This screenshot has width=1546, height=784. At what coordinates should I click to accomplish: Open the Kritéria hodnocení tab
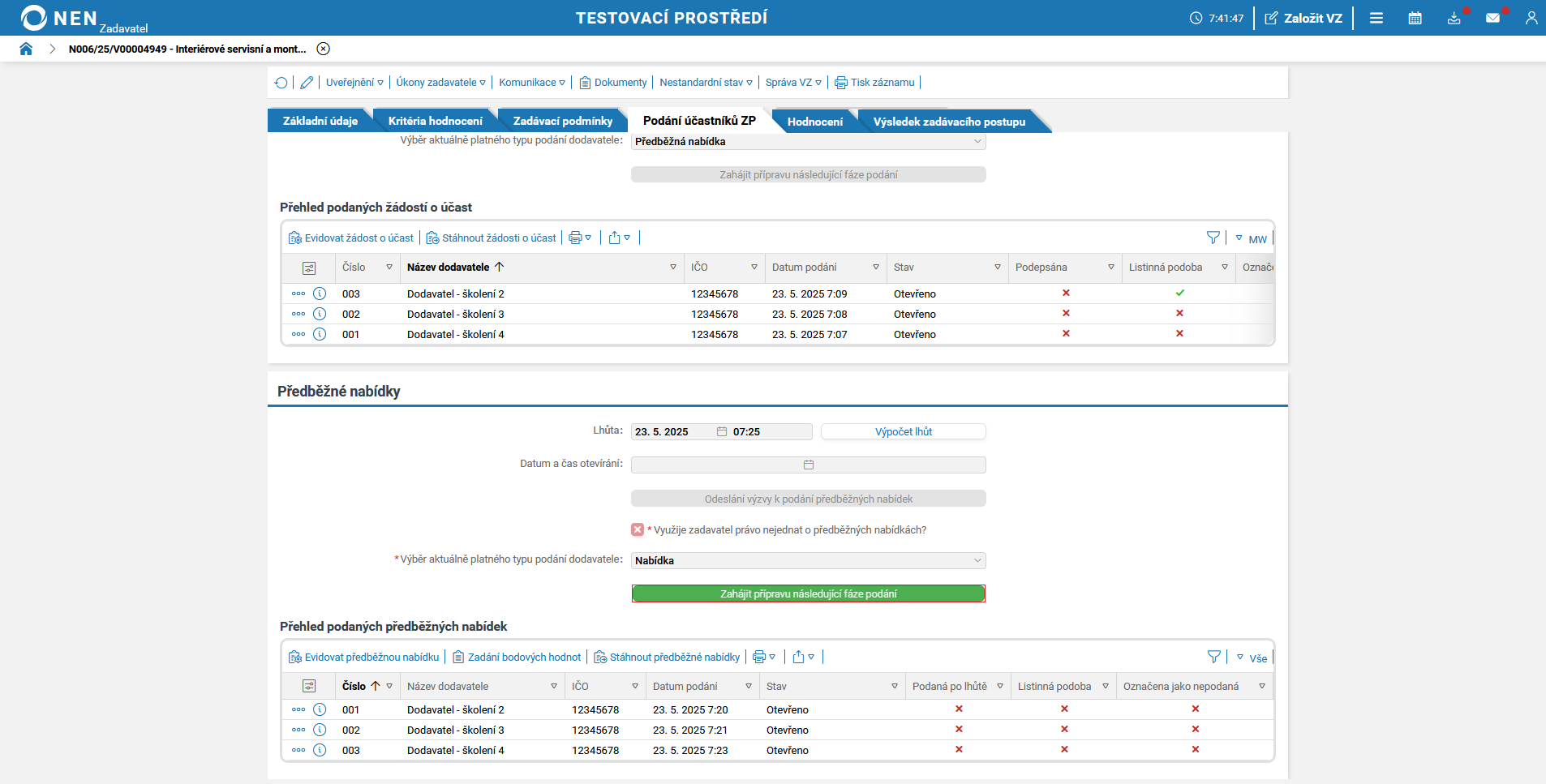tap(435, 121)
